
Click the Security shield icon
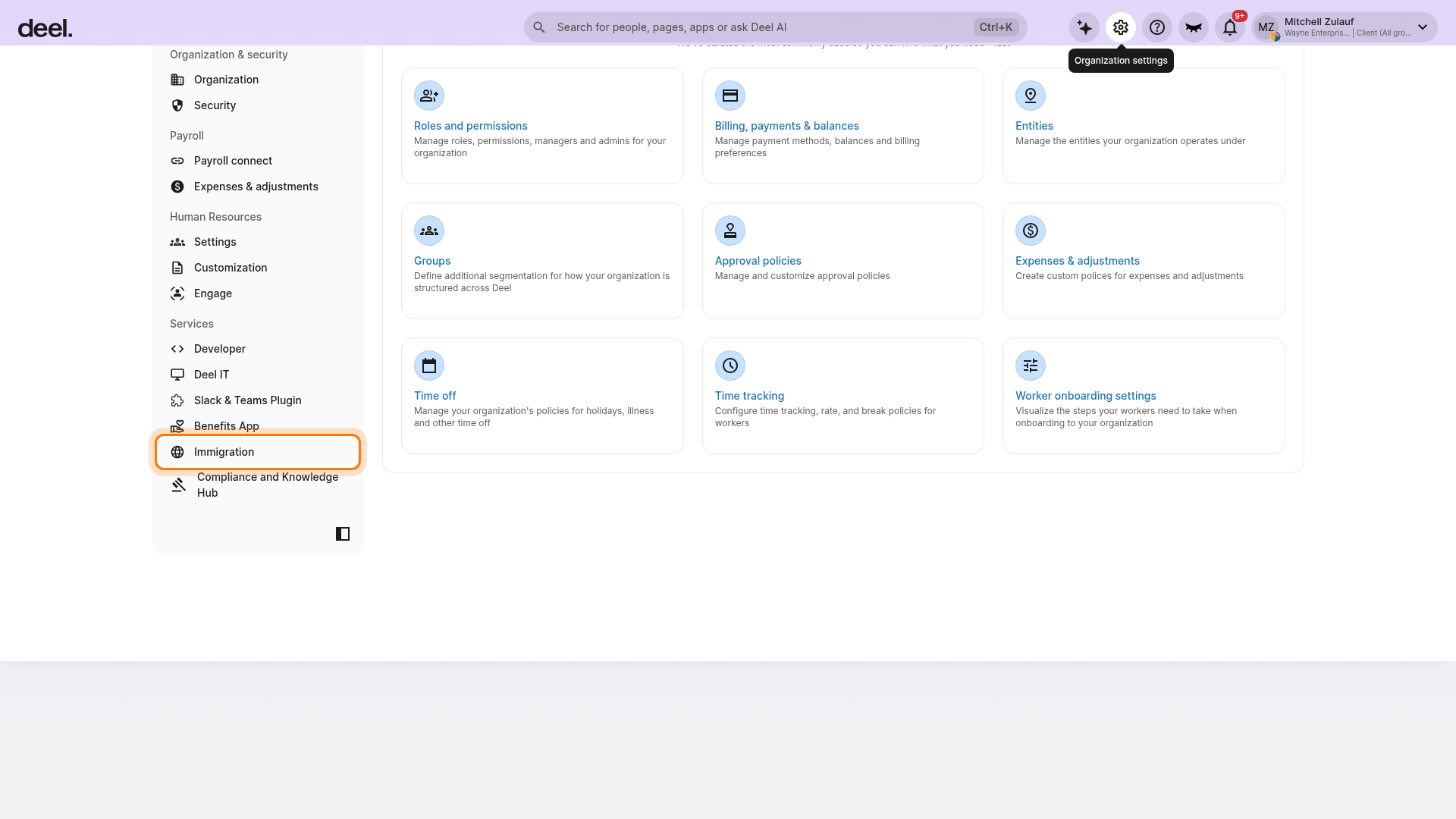177,105
